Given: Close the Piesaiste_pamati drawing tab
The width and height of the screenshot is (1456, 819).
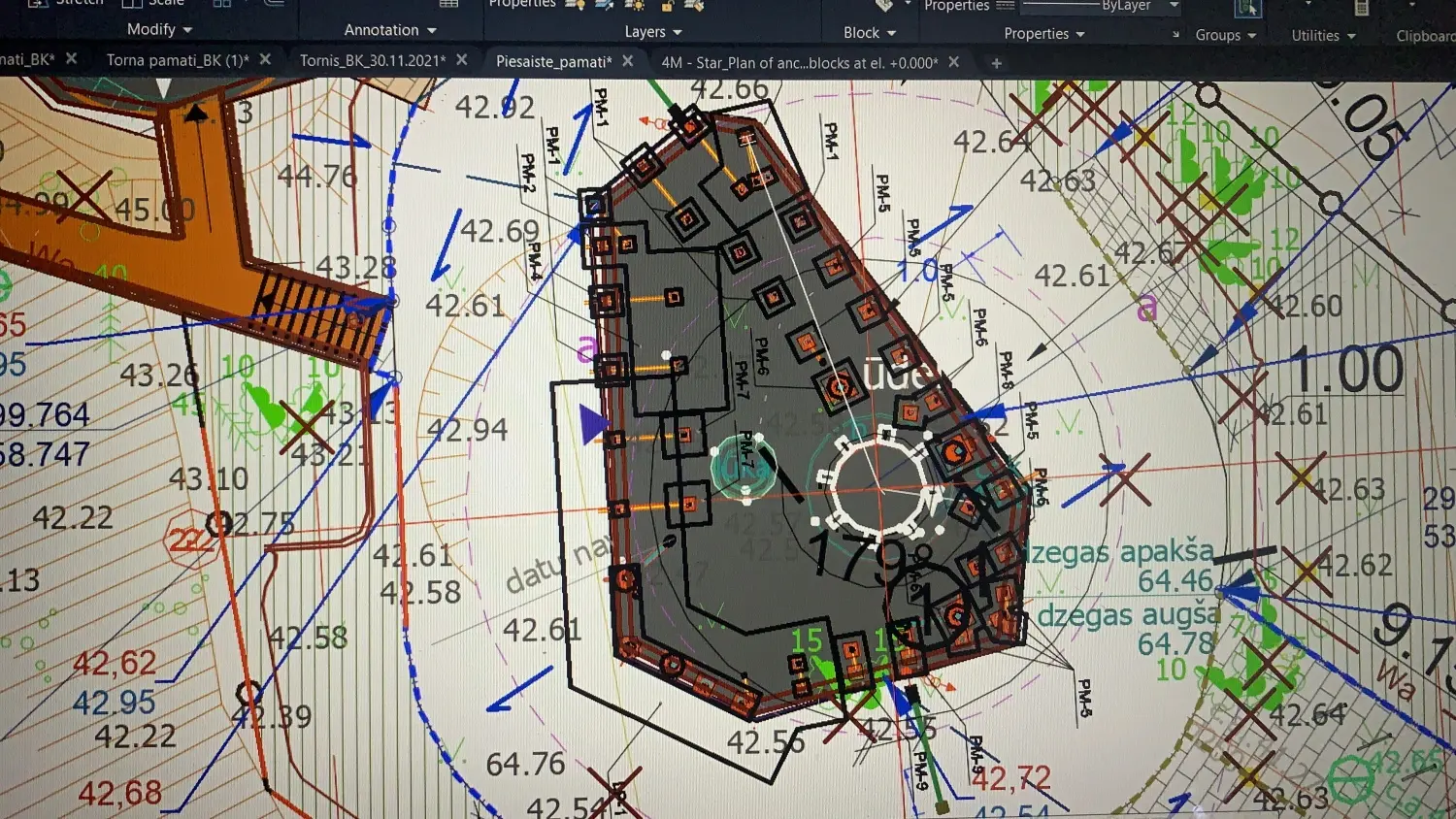Looking at the screenshot, I should tap(628, 60).
